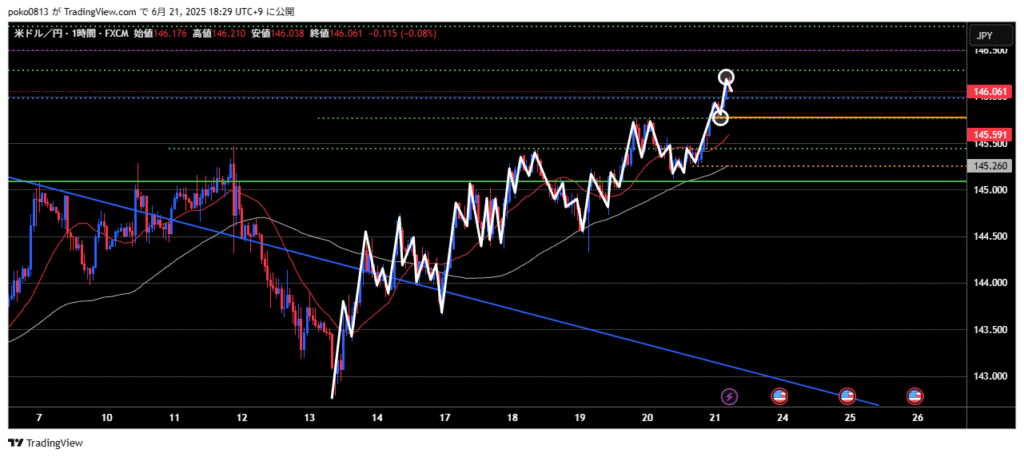Viewport: 1024px width, 457px height.
Task: Click the gray 145.260 price label
Action: tap(987, 166)
